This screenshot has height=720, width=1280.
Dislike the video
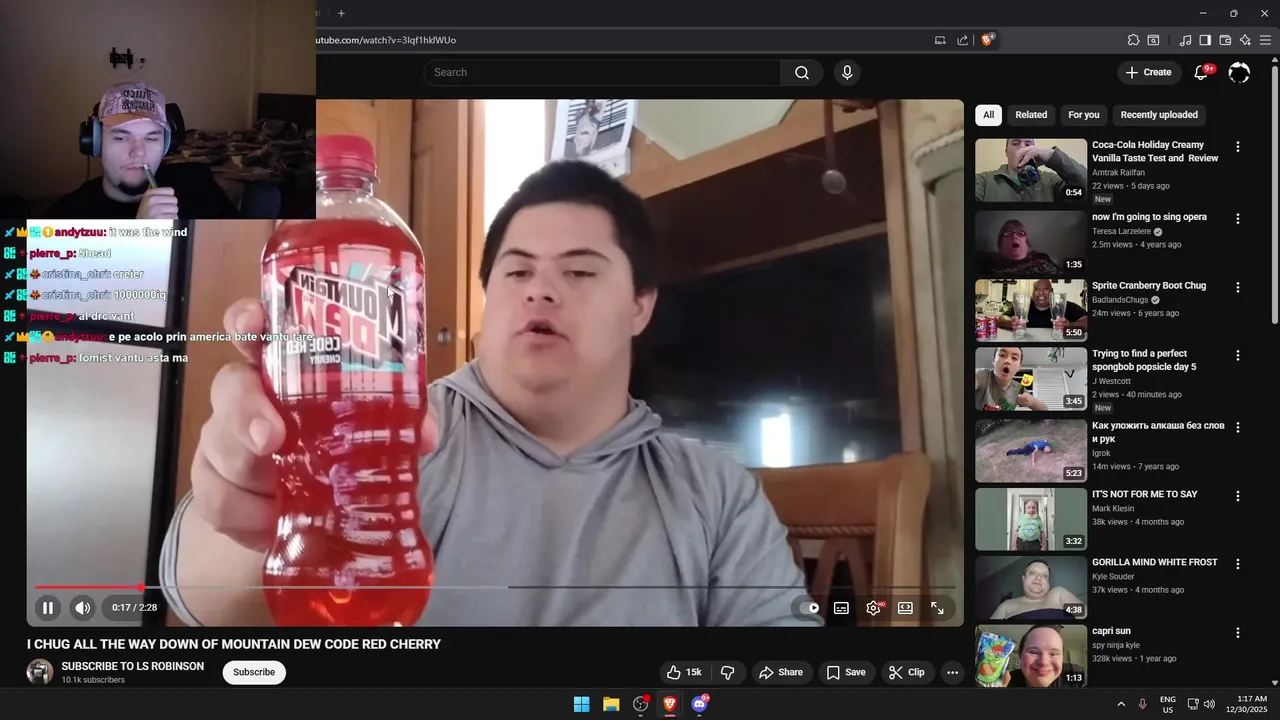[x=728, y=672]
